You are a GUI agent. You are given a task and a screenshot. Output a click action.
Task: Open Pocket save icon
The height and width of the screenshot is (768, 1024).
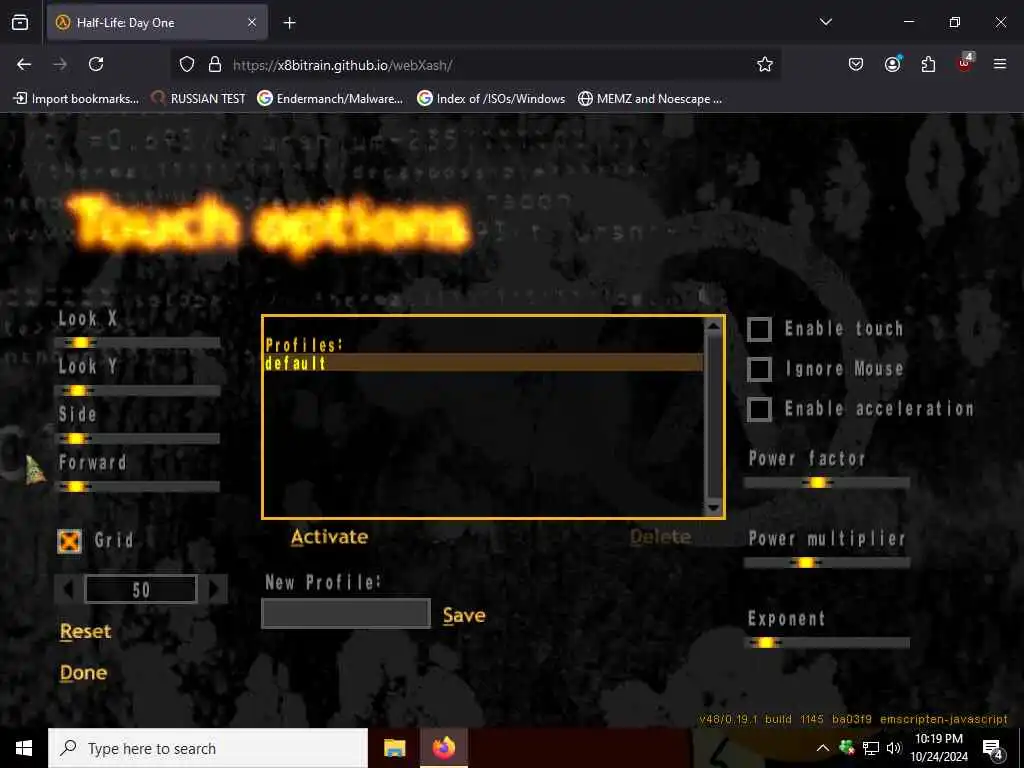pyautogui.click(x=856, y=64)
